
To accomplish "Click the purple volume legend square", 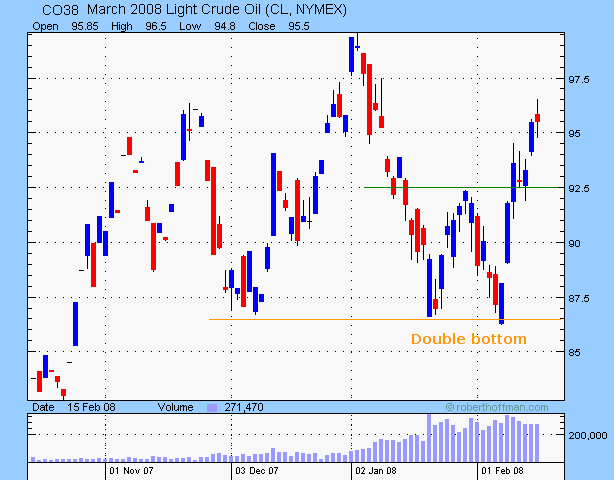I will click(x=212, y=408).
